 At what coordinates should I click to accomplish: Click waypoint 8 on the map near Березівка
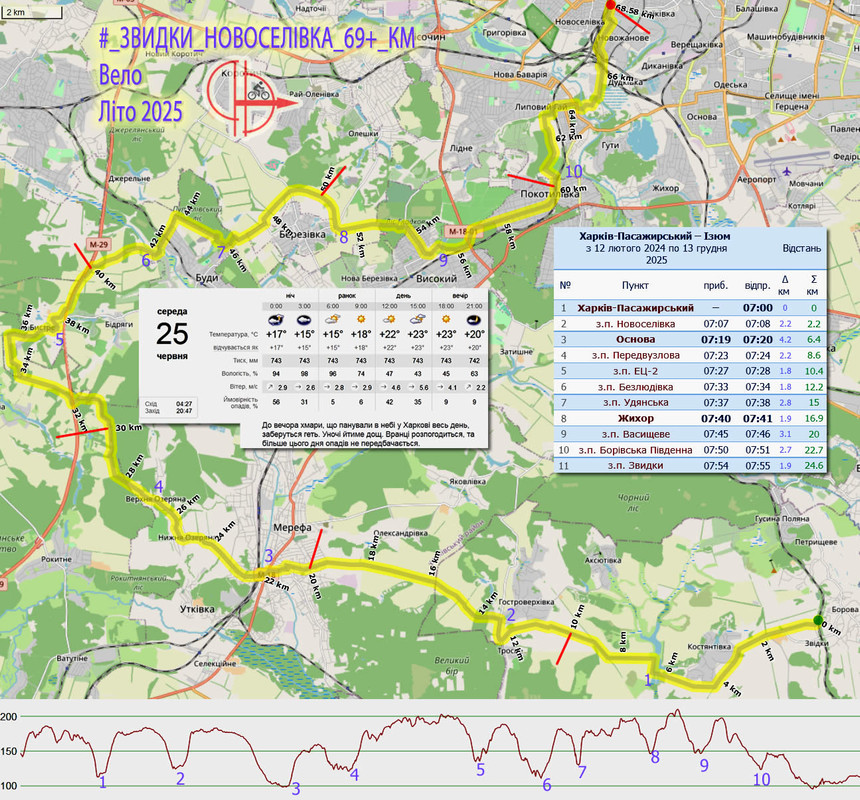coord(344,237)
